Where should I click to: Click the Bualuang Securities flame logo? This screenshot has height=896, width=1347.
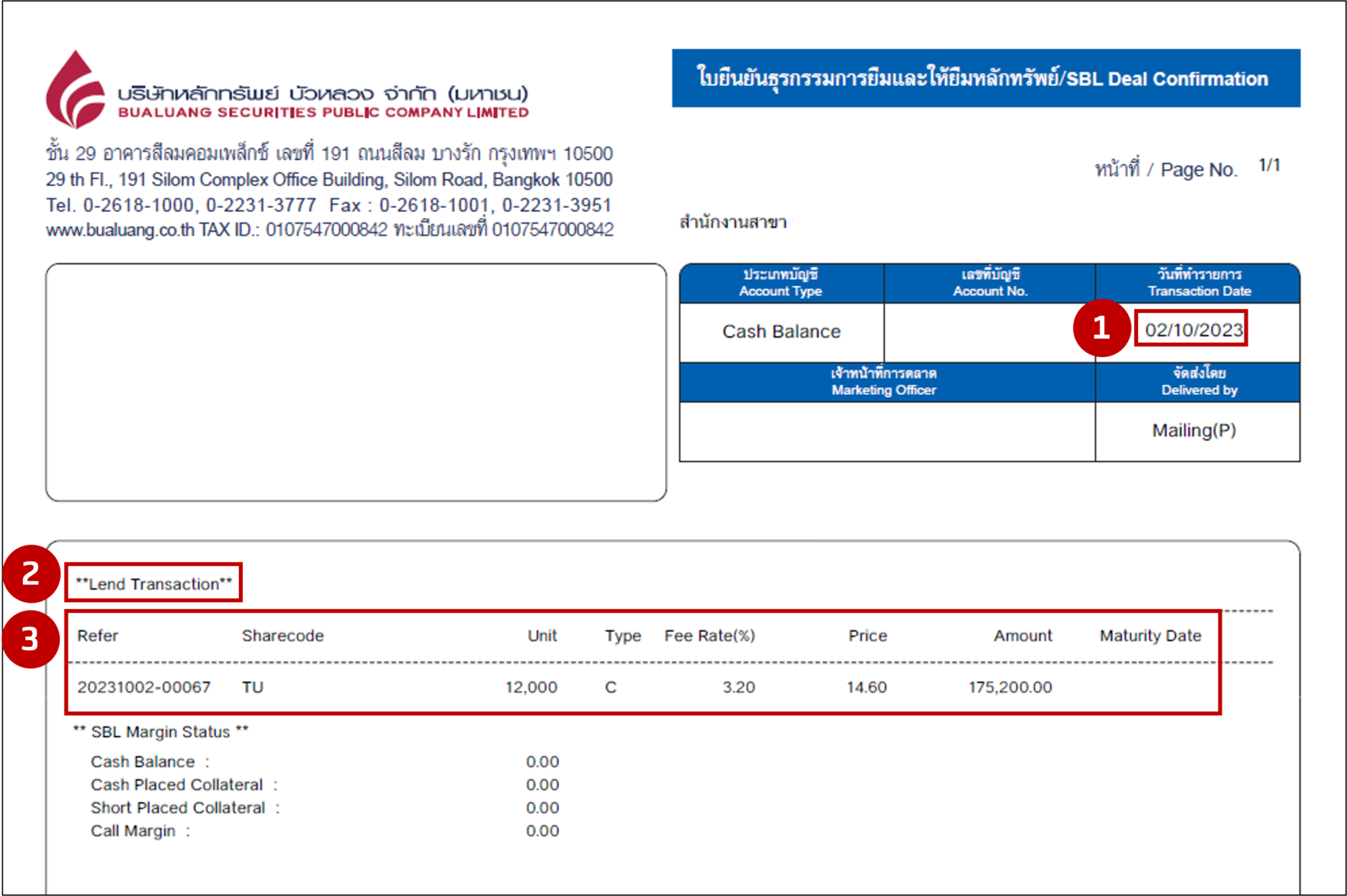[x=76, y=91]
